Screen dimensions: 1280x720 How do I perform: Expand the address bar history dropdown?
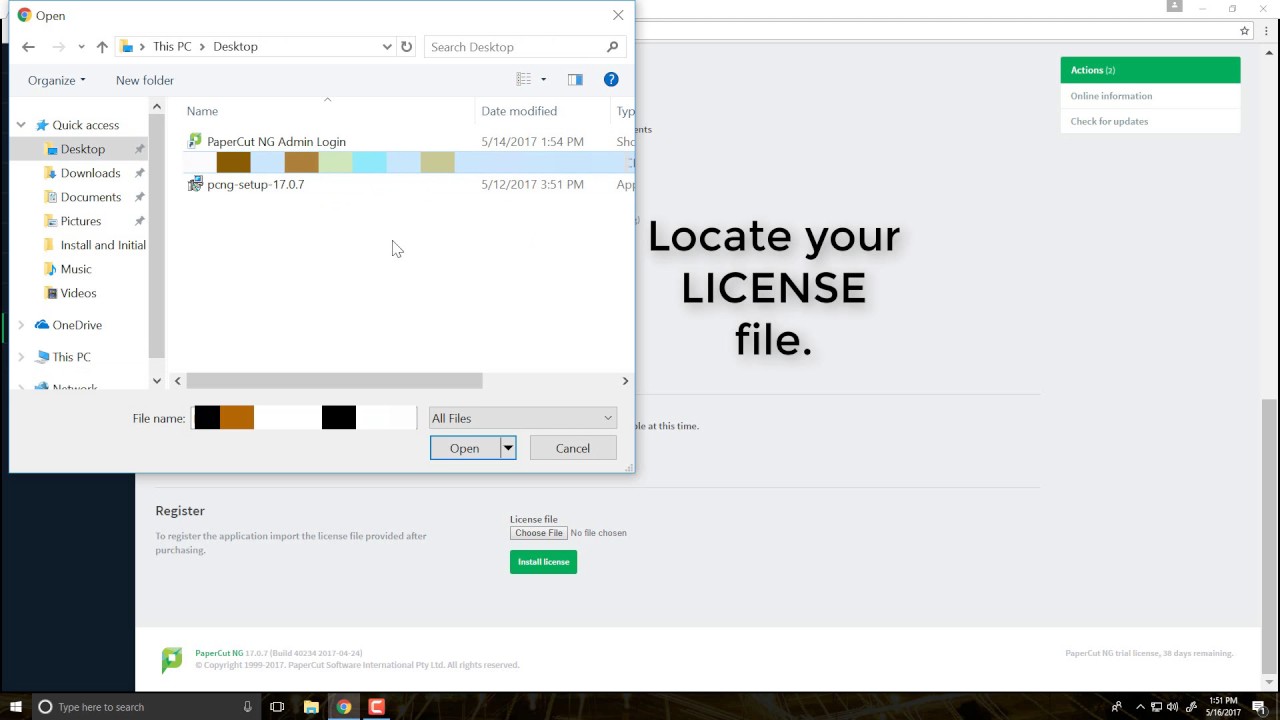click(x=387, y=47)
